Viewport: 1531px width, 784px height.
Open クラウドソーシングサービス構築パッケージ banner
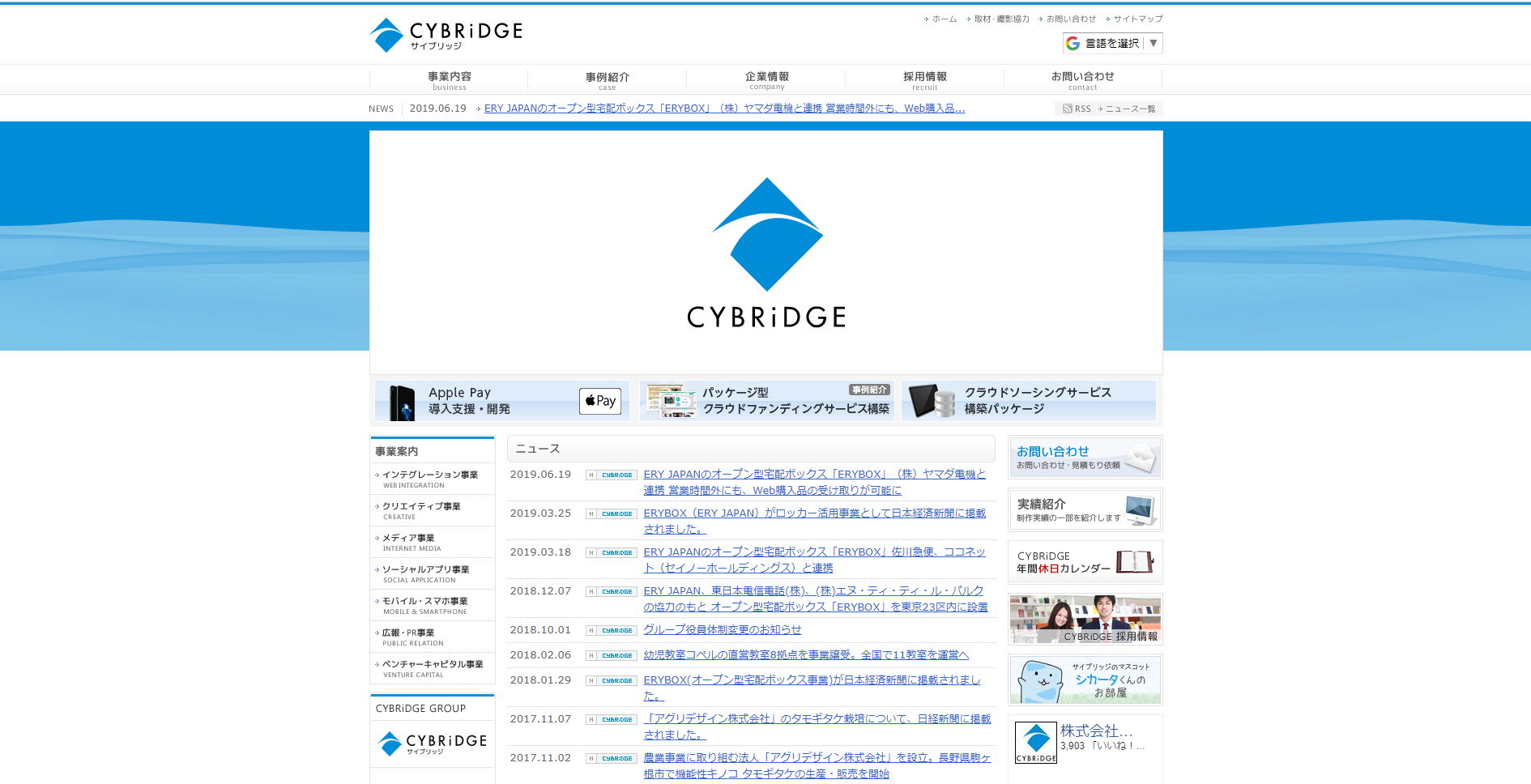1029,401
